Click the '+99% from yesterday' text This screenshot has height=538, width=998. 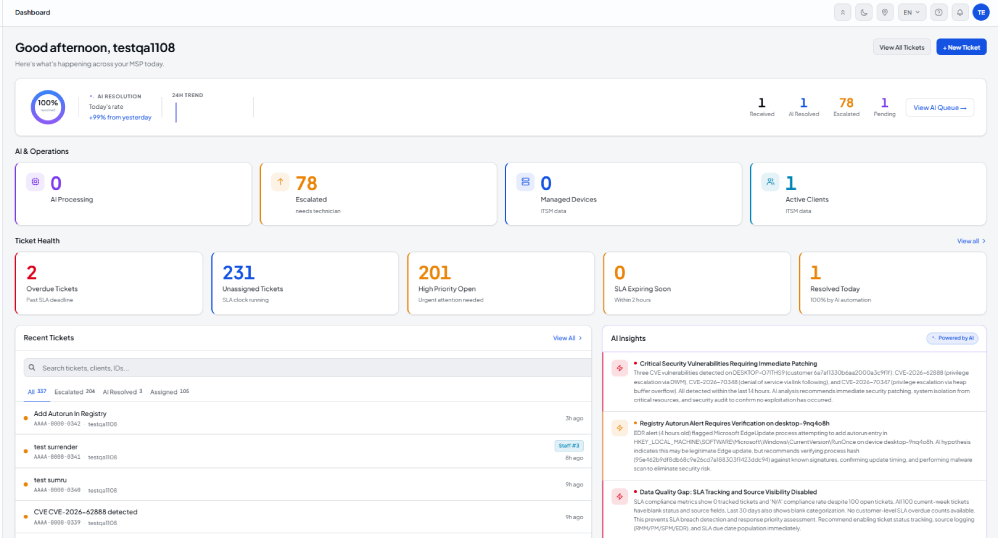120,117
